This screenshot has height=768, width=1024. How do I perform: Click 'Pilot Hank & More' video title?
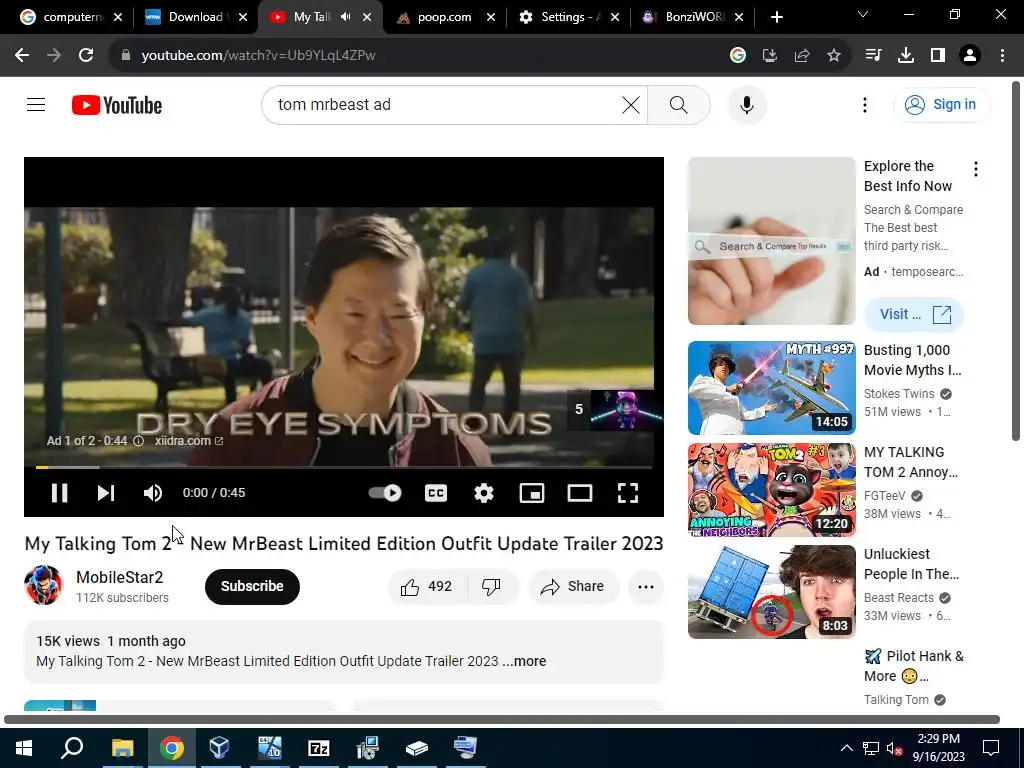click(914, 665)
